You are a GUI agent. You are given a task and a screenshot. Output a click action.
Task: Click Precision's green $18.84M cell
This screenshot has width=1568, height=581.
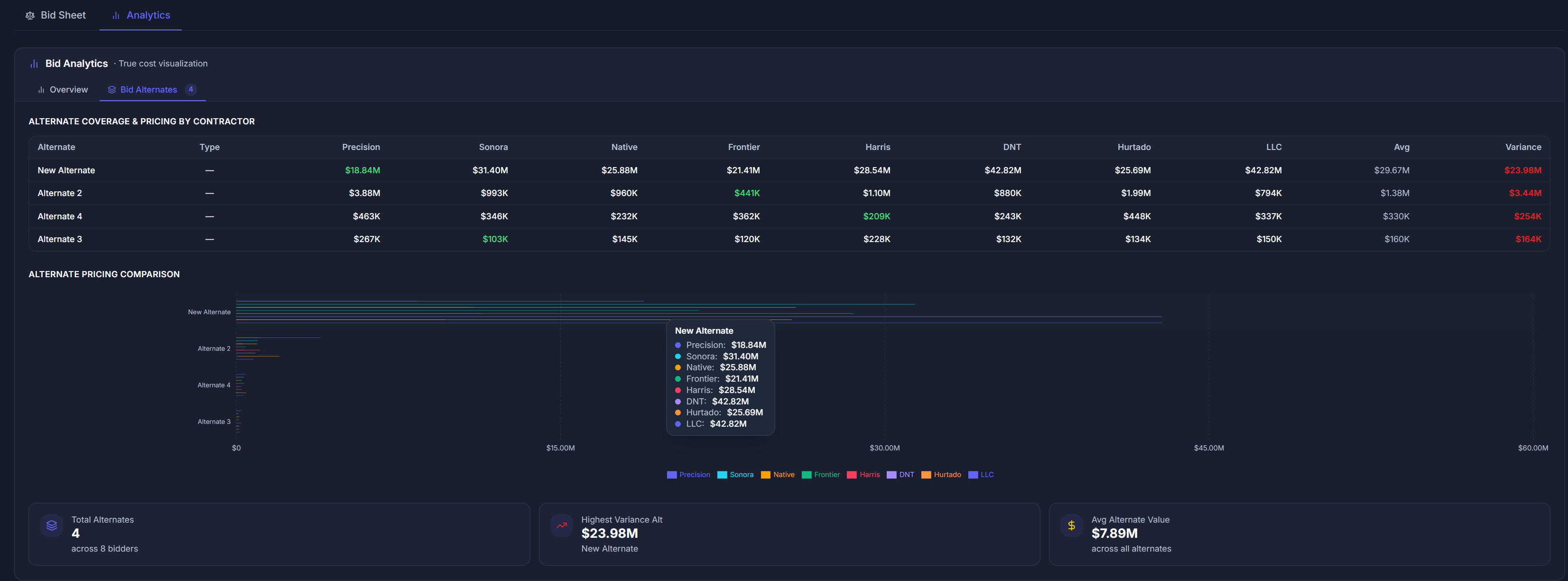(x=362, y=170)
